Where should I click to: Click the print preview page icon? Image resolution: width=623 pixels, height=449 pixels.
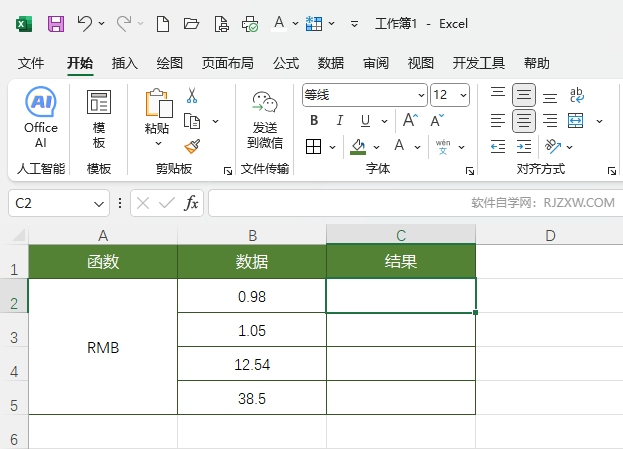[x=221, y=24]
